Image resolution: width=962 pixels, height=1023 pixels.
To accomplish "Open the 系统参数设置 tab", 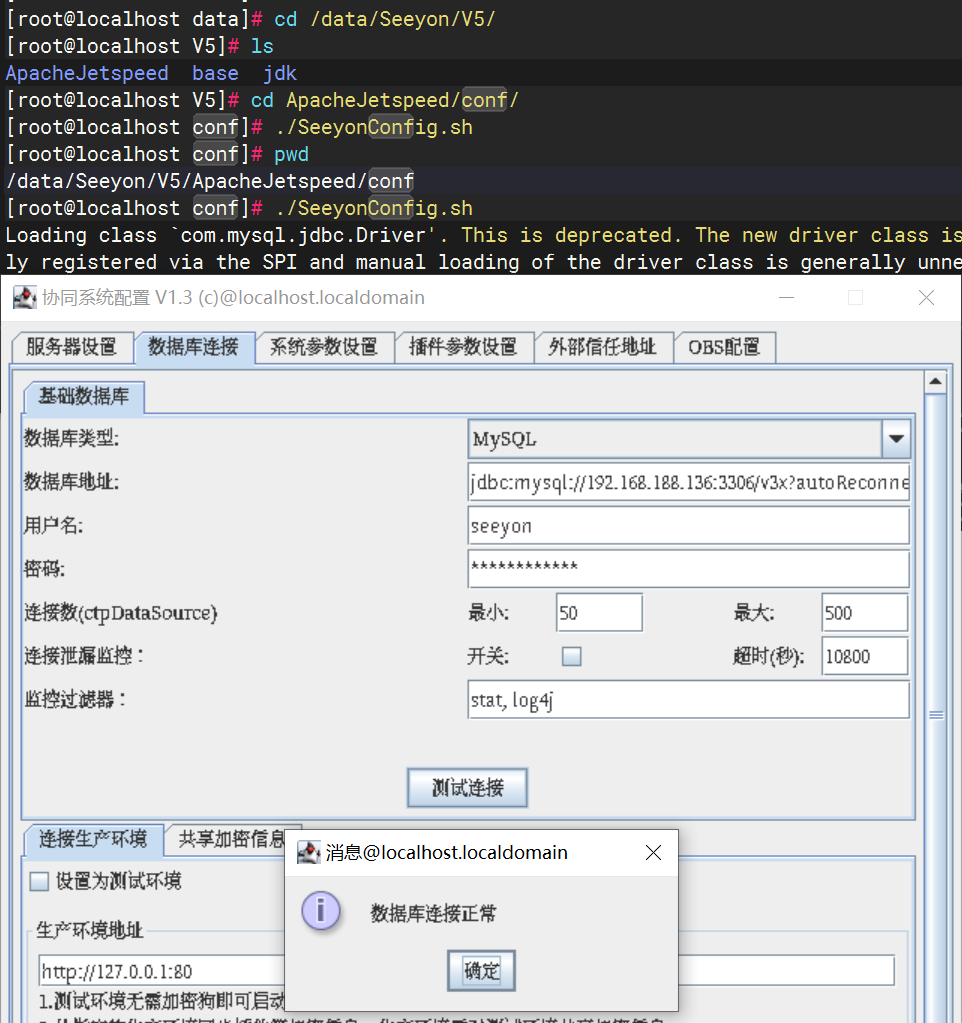I will tap(324, 346).
